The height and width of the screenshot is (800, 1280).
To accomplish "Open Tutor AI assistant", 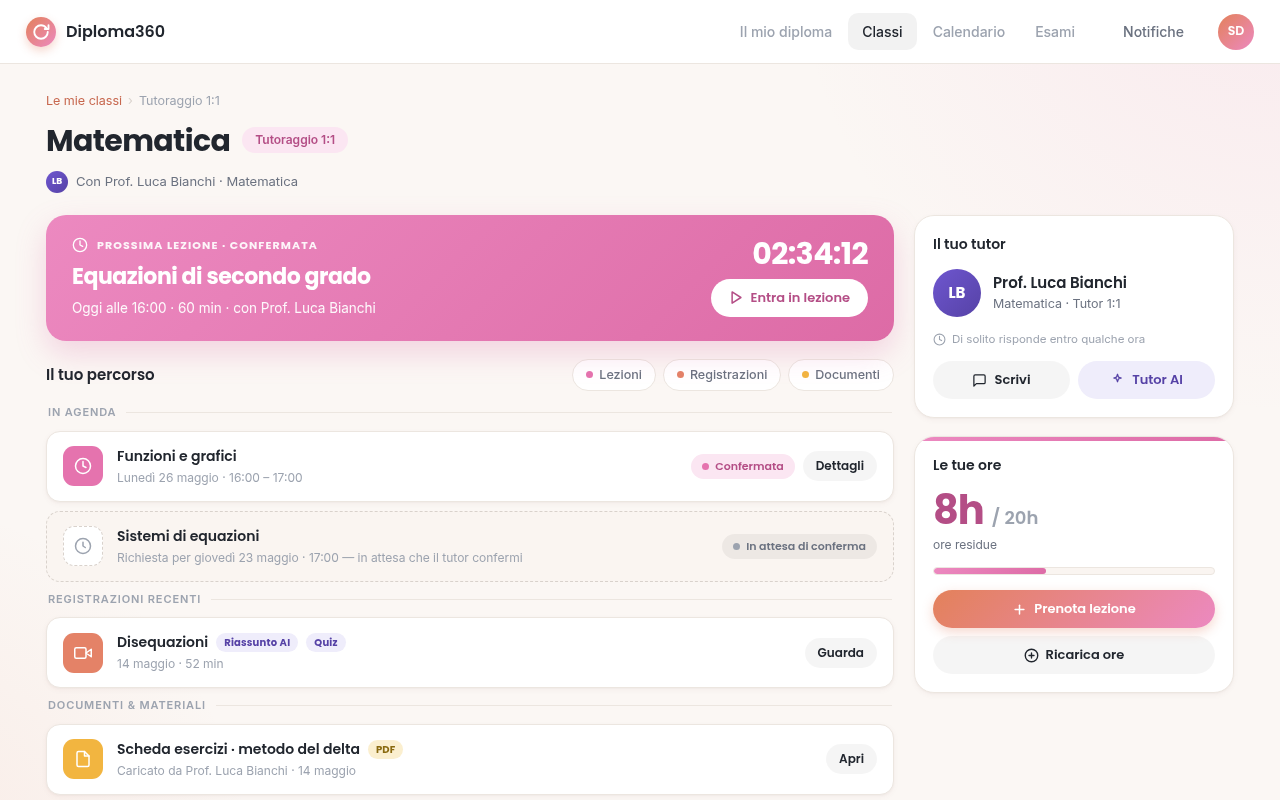I will tap(1146, 380).
